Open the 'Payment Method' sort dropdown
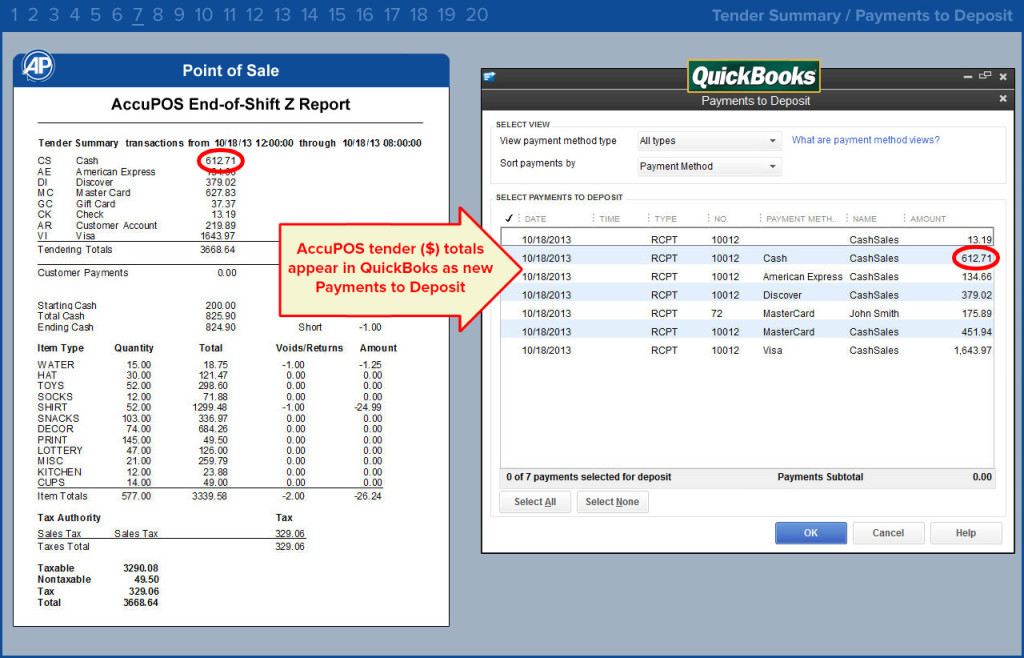The height and width of the screenshot is (658, 1024). click(709, 166)
